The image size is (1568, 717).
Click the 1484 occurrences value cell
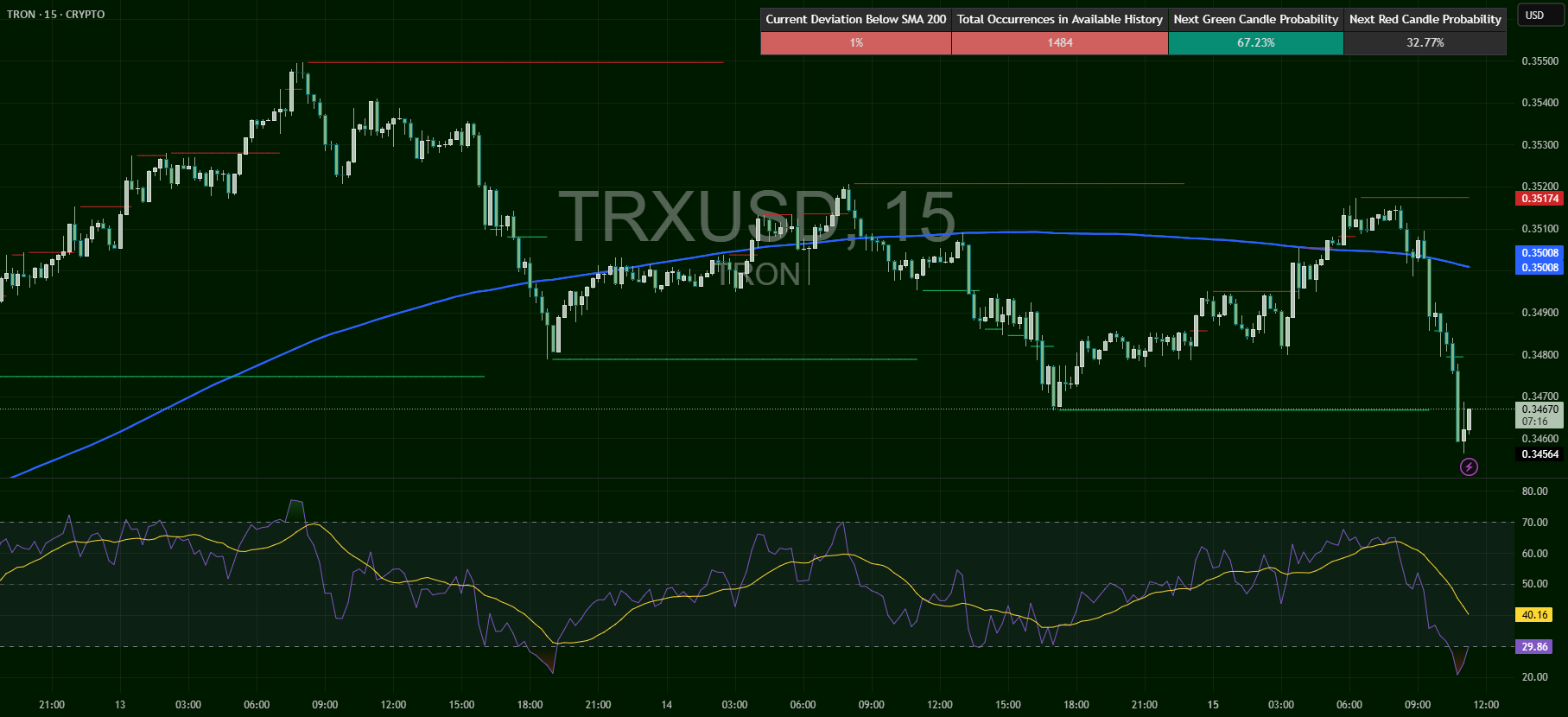pyautogui.click(x=1059, y=42)
